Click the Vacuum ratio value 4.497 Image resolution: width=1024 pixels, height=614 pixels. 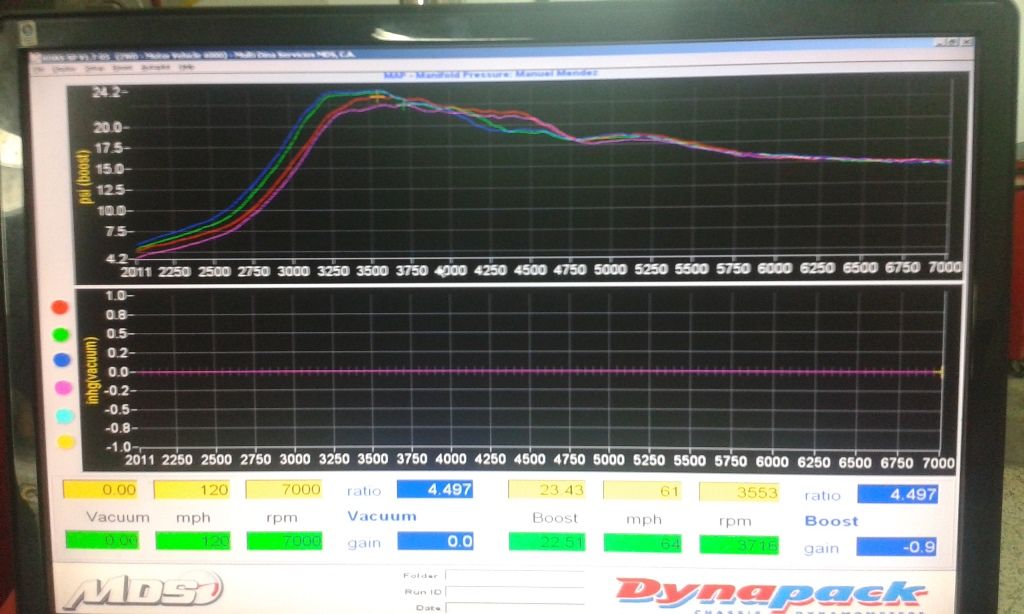click(435, 490)
